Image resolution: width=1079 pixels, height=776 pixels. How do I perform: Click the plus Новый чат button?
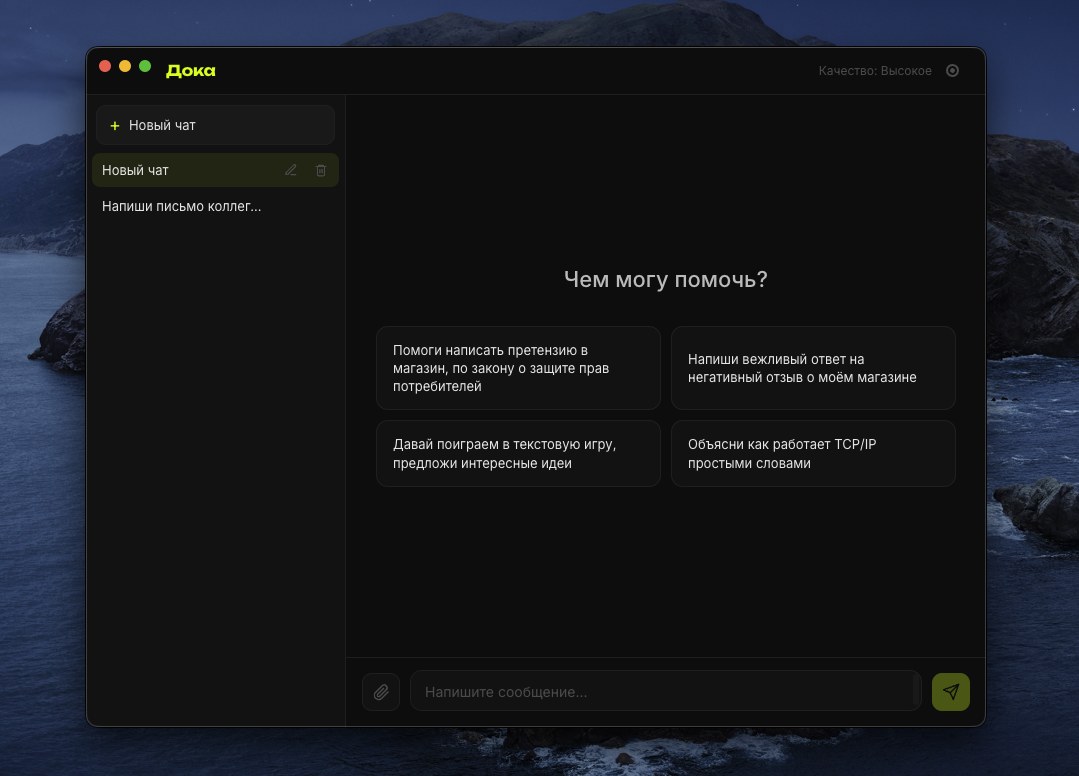click(215, 125)
